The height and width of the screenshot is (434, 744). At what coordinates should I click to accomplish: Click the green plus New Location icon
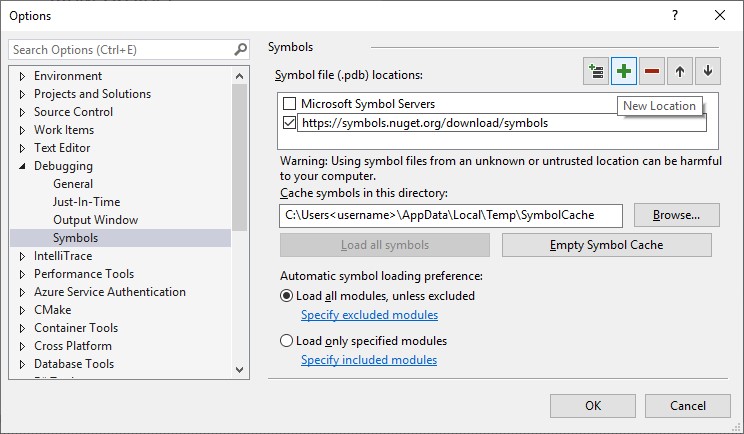(x=623, y=71)
